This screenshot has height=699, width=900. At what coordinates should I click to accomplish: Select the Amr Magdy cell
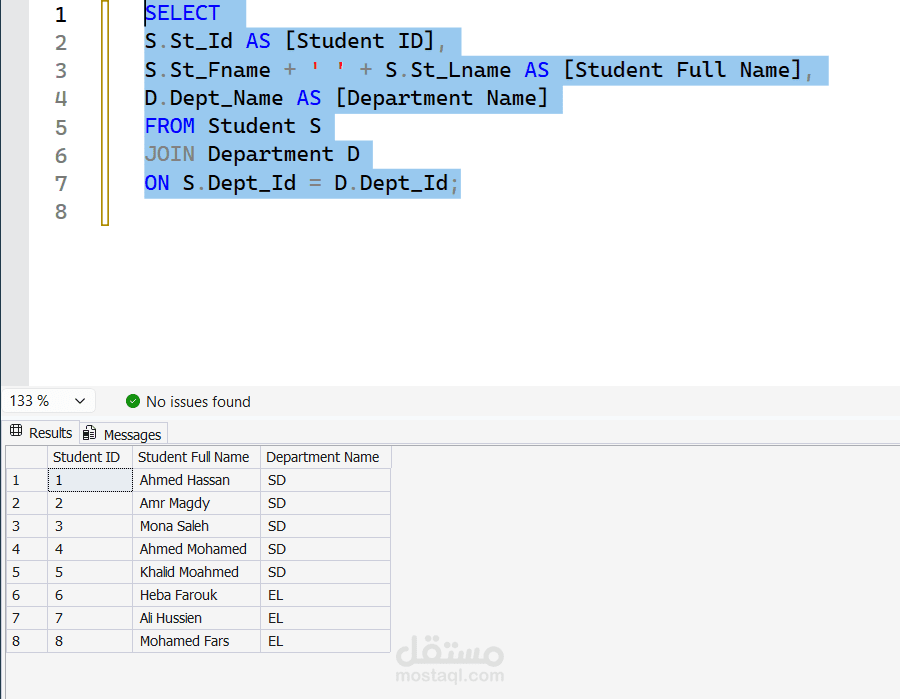(x=196, y=503)
